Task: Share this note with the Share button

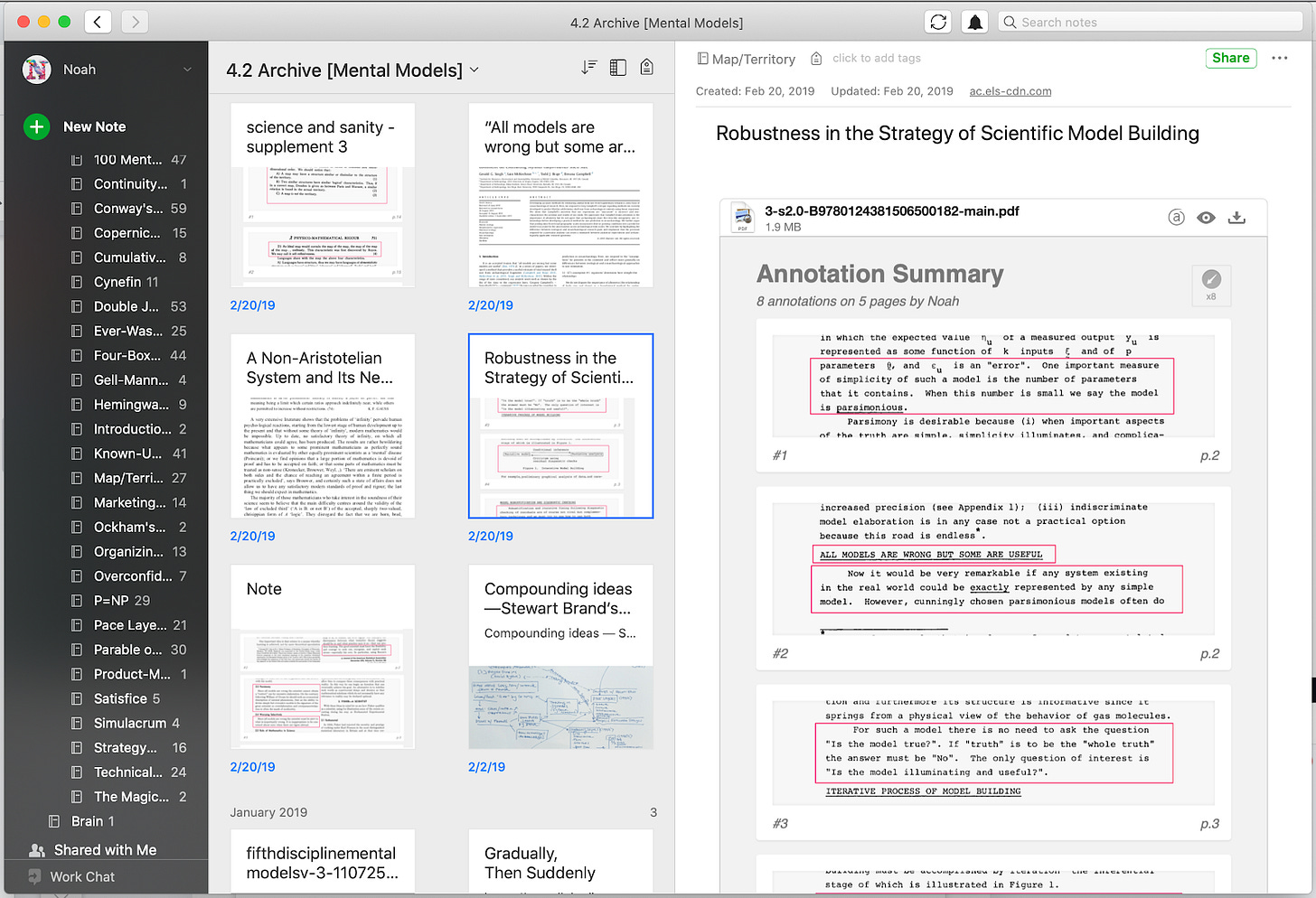Action: click(1231, 58)
